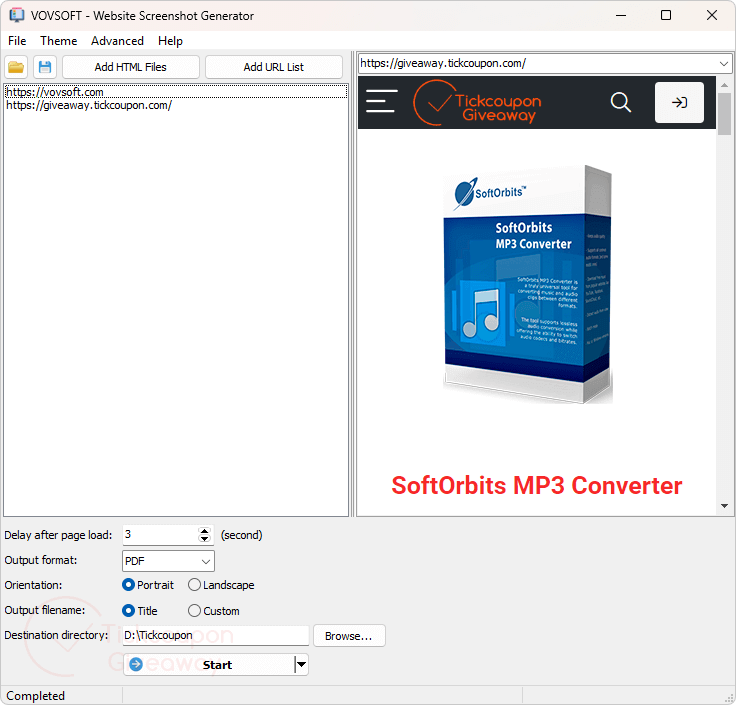Expand the Output format dropdown
Viewport: 736px width, 705px height.
[x=206, y=561]
